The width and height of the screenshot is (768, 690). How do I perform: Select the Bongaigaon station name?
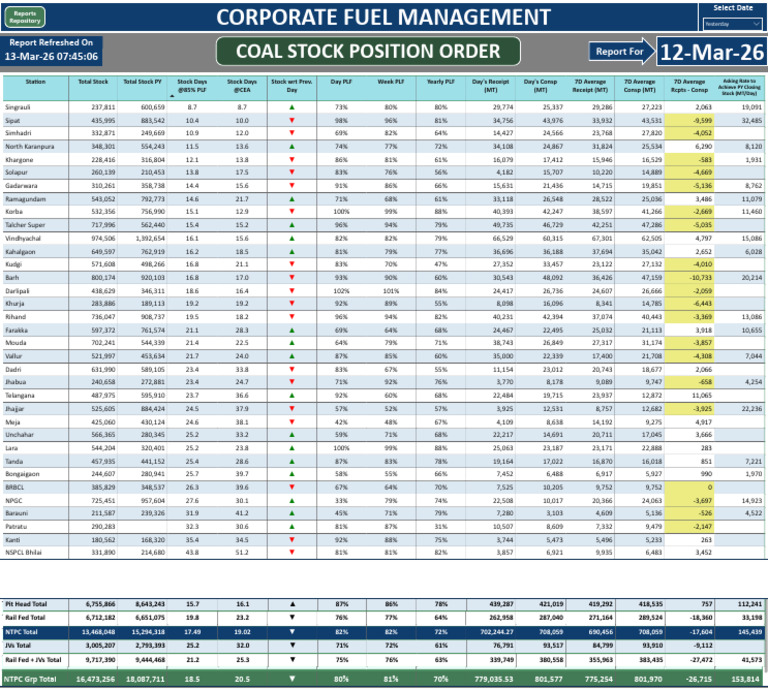click(x=22, y=474)
